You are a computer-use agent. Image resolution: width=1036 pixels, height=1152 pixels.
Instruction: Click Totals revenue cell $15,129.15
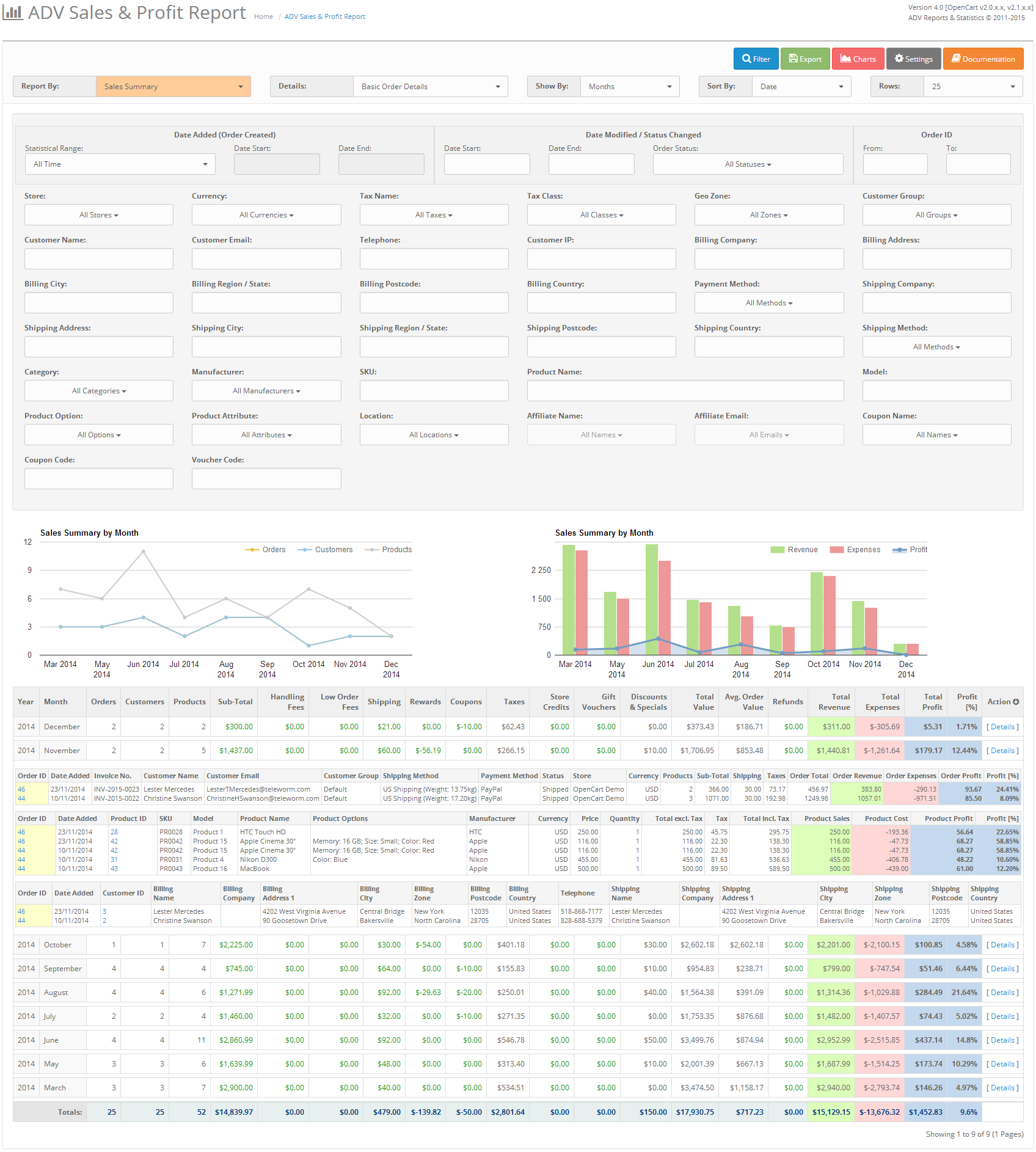point(831,1112)
